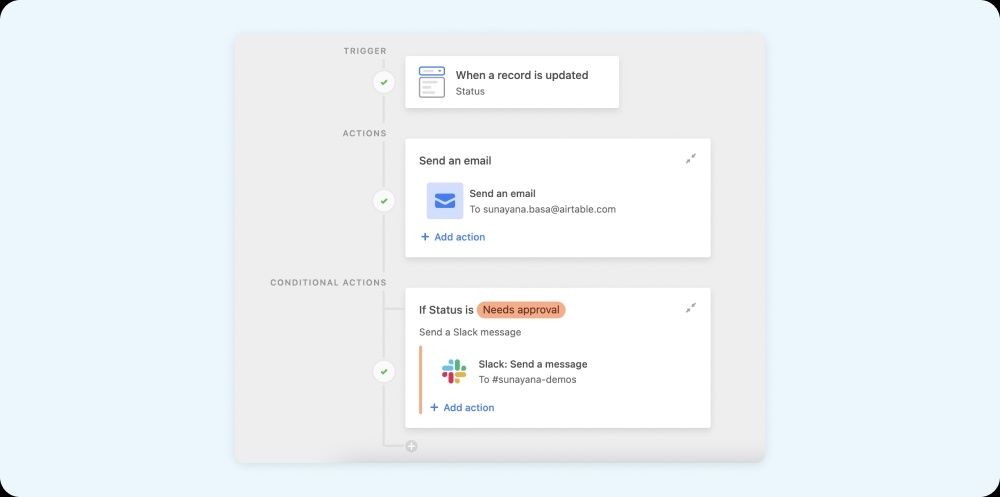Click the 'If Status is' condition label
The image size is (1000, 497).
point(446,310)
